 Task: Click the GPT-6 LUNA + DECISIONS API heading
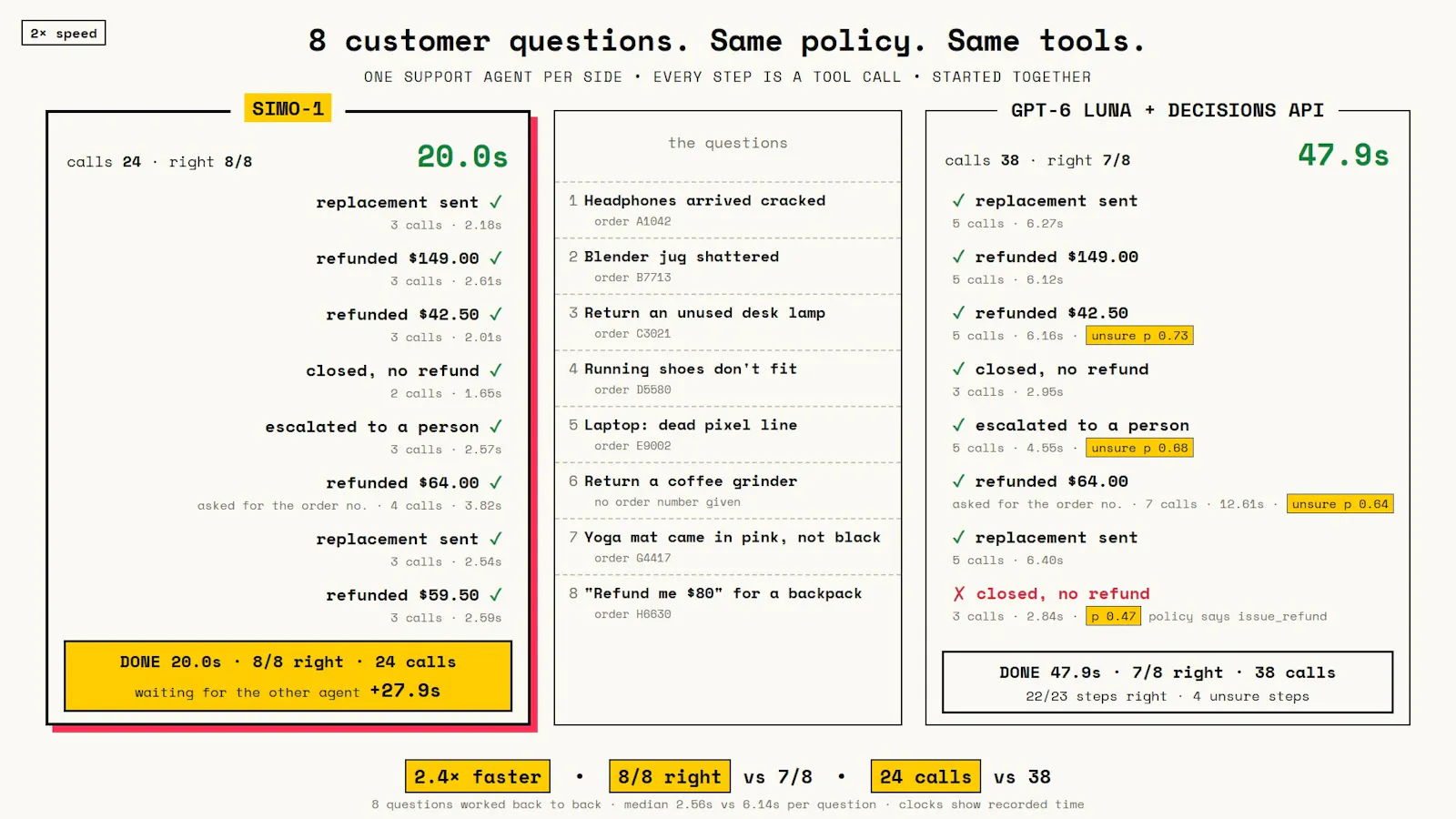[x=1168, y=110]
